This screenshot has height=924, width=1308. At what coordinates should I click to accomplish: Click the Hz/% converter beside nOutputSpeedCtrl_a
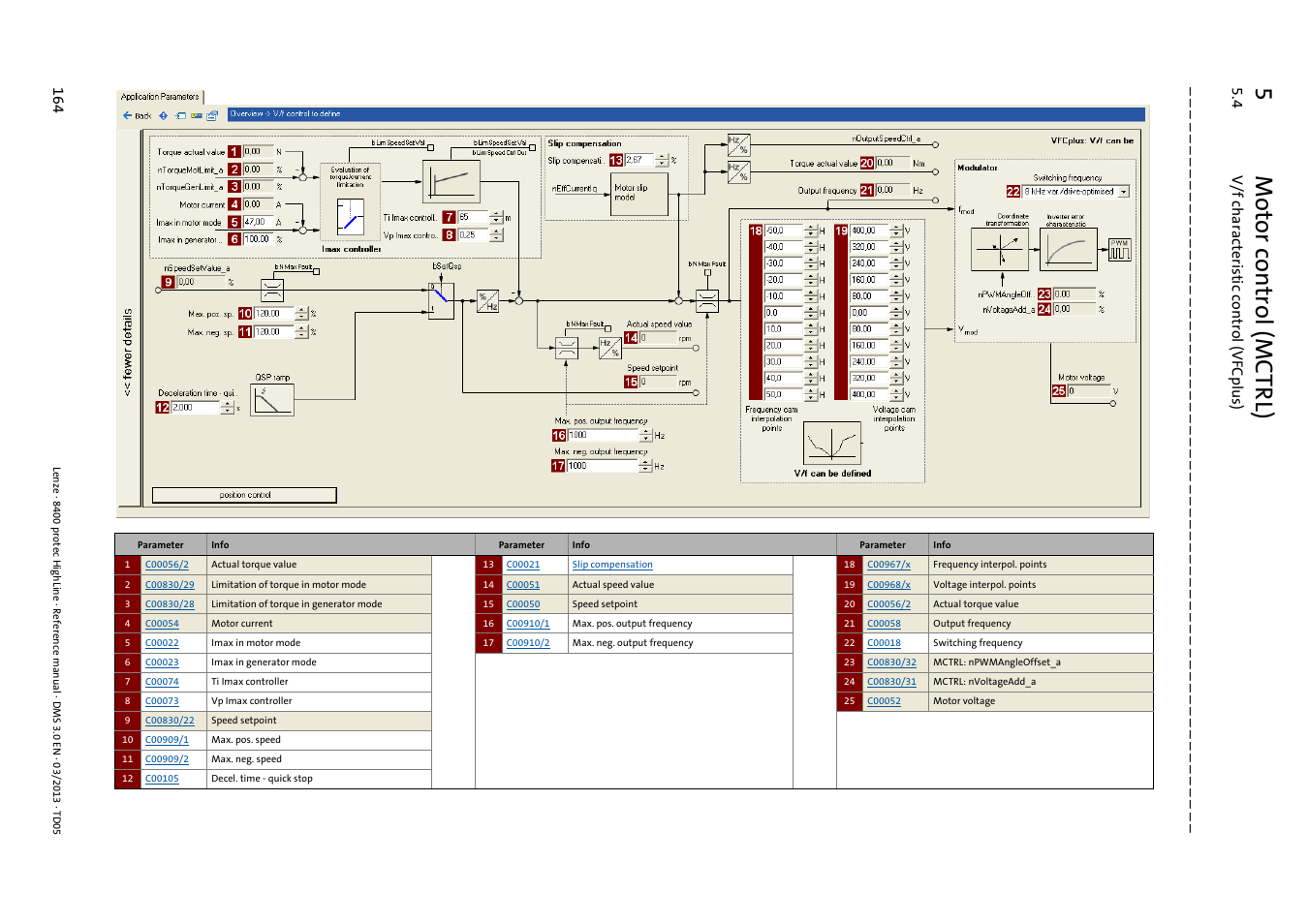(738, 146)
